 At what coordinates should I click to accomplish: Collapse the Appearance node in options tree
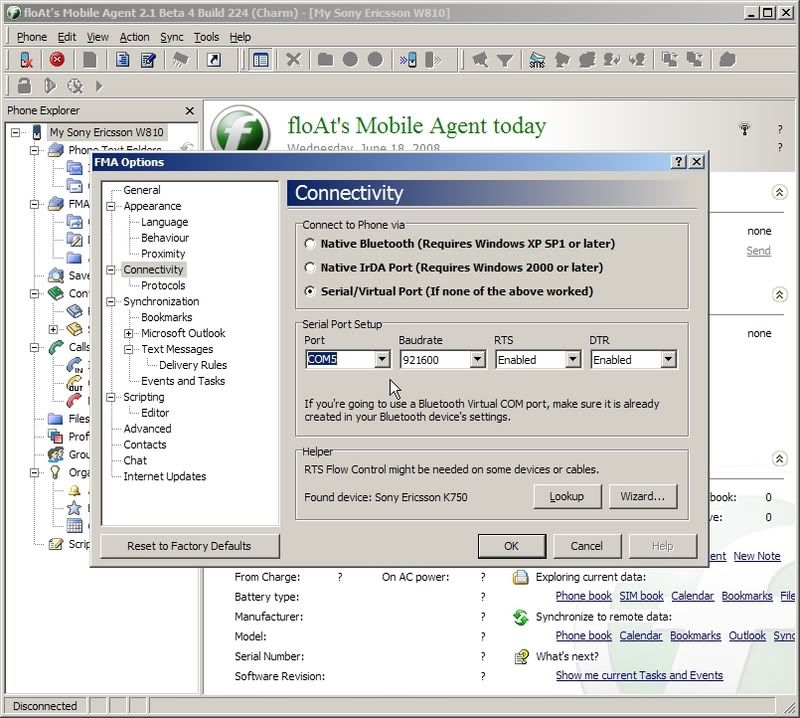tap(111, 207)
